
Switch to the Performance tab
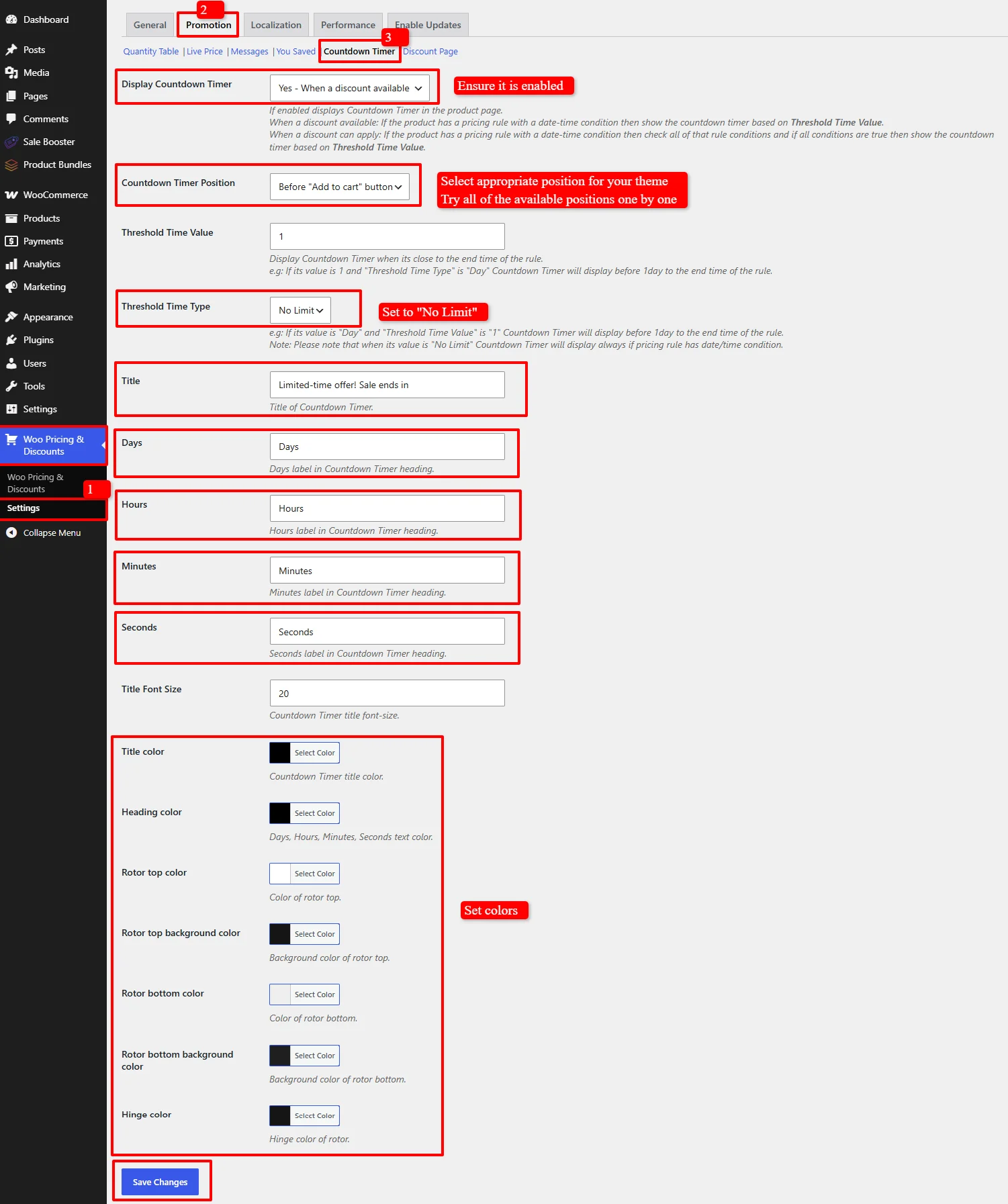tap(348, 25)
